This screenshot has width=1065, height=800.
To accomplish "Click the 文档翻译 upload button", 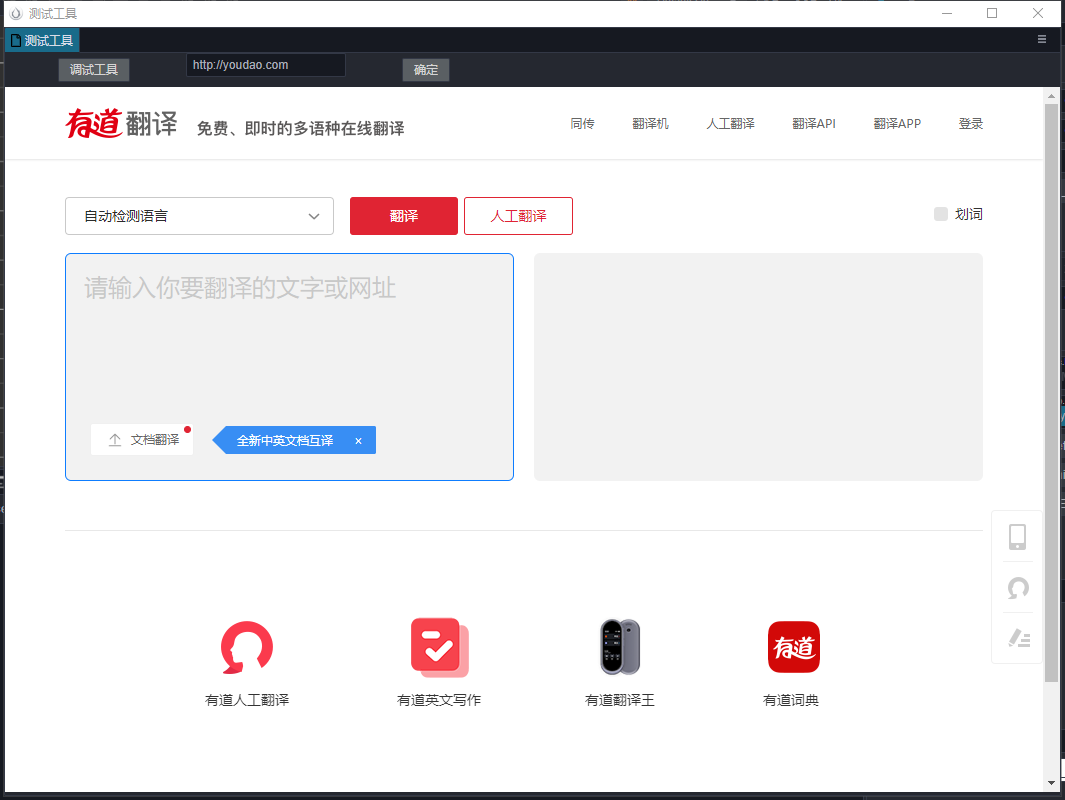I will coord(142,440).
